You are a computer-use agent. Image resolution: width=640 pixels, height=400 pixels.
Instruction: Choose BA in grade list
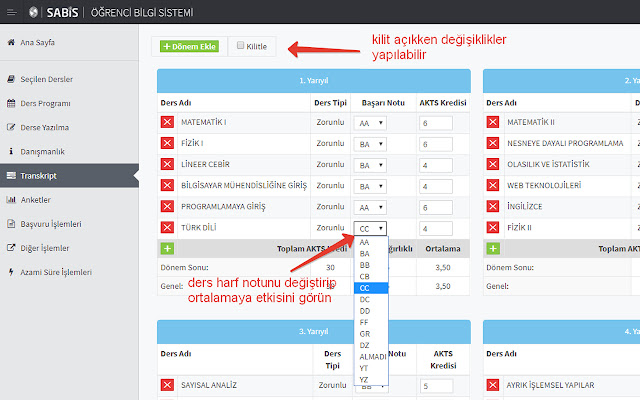tap(371, 253)
